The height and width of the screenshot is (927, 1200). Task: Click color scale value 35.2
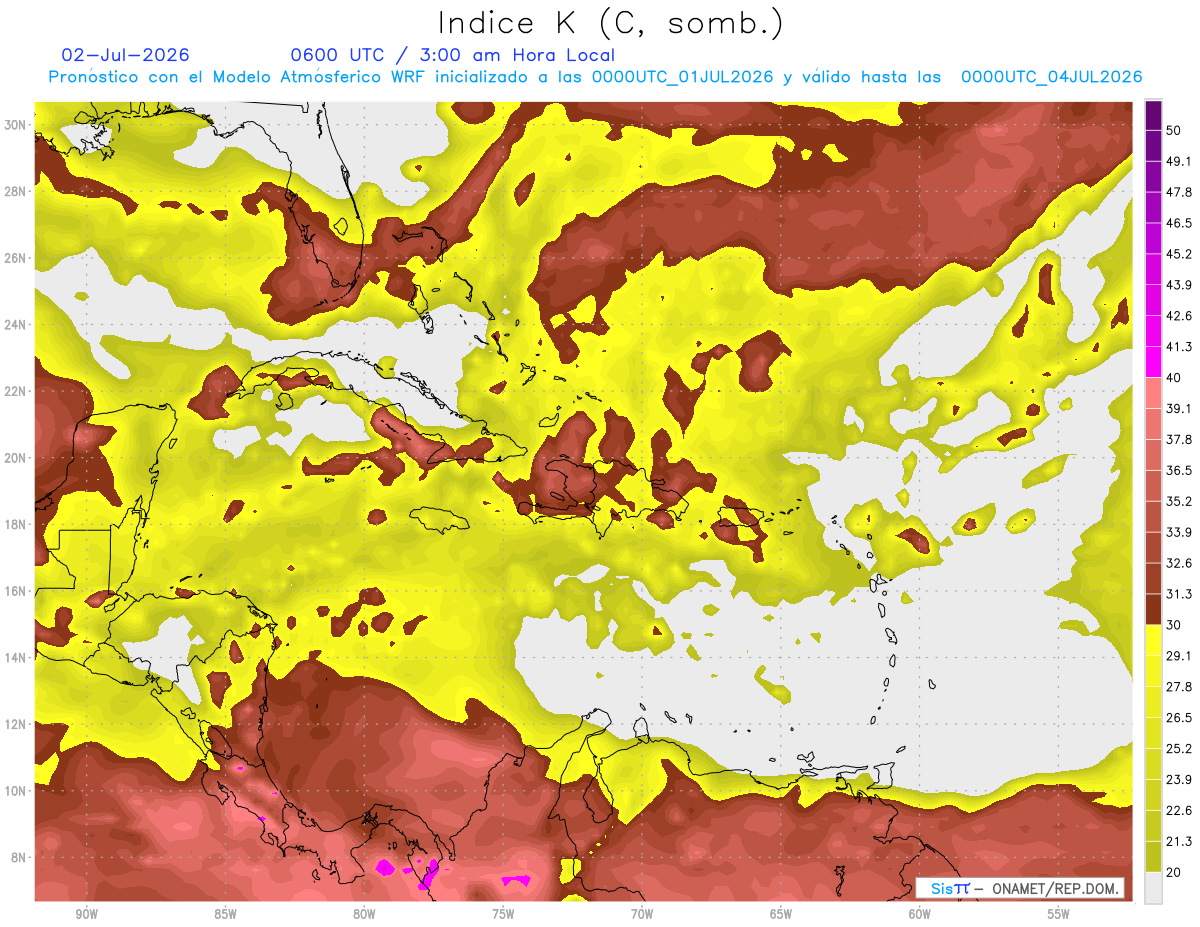pyautogui.click(x=1180, y=501)
